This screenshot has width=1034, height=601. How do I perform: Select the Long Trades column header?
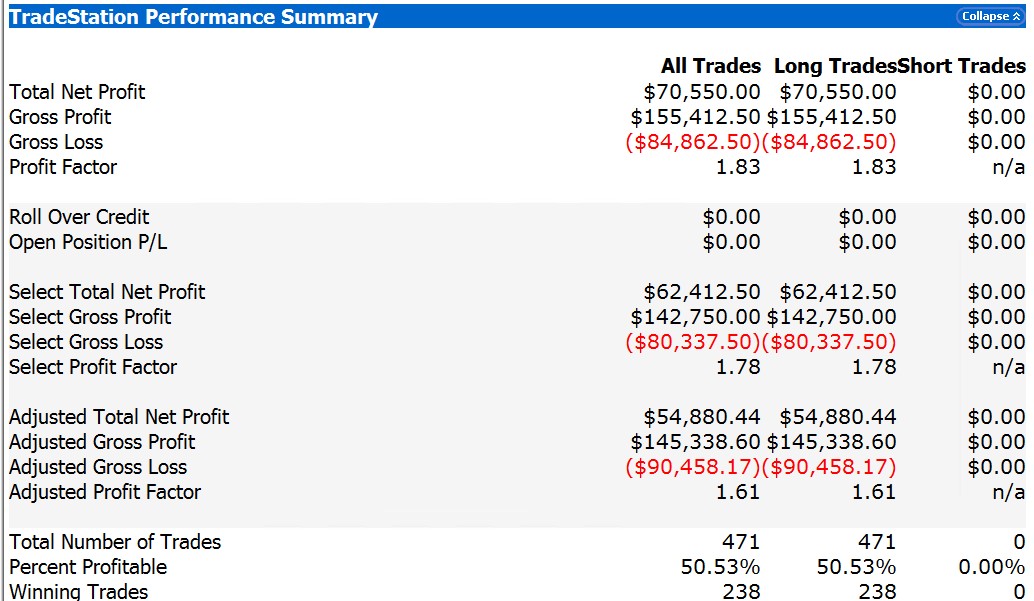[x=835, y=66]
